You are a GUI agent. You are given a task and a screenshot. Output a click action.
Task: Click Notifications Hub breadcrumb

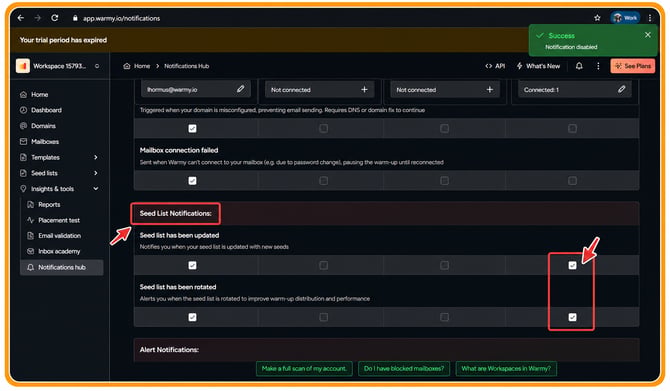click(x=186, y=66)
